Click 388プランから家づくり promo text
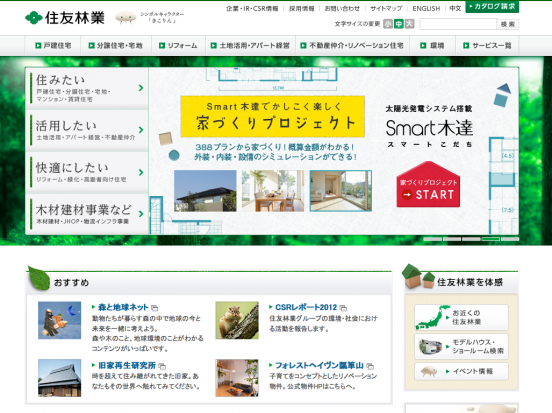Image resolution: width=552 pixels, height=413 pixels. pyautogui.click(x=275, y=147)
